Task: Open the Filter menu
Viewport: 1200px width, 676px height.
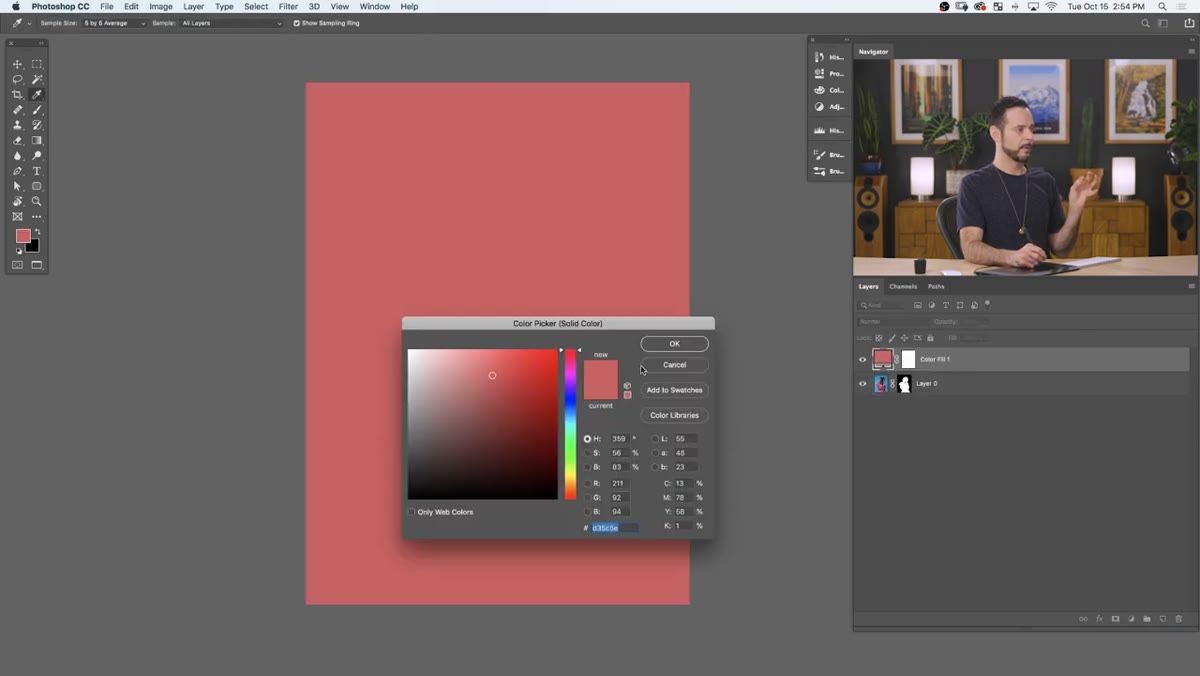Action: (x=288, y=6)
